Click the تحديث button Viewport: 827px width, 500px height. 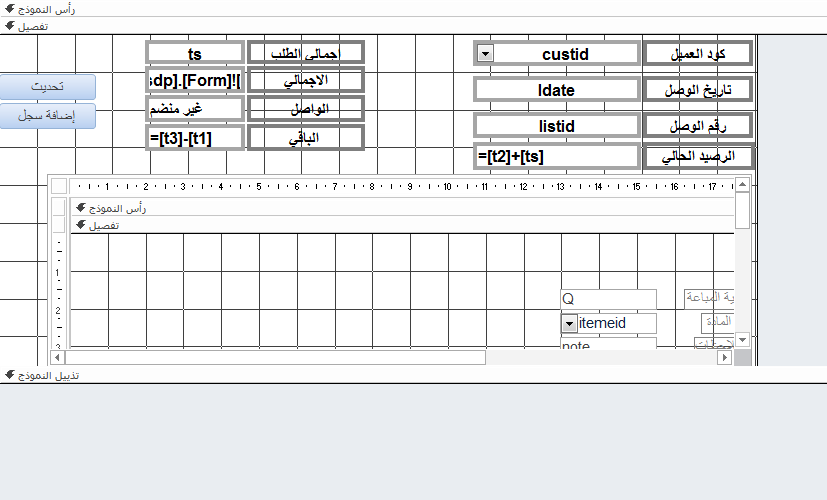pyautogui.click(x=47, y=86)
